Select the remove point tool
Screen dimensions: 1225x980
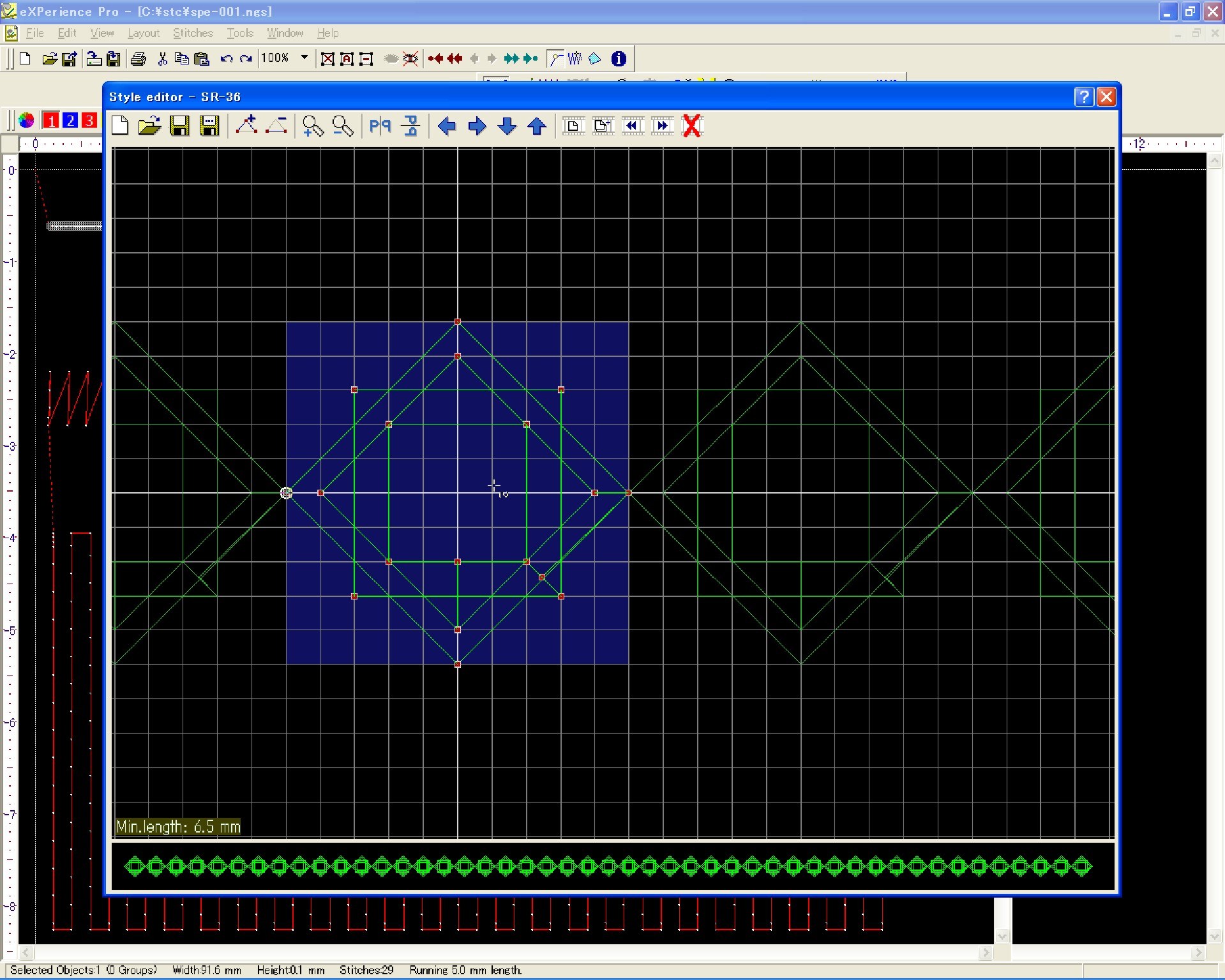click(x=276, y=126)
